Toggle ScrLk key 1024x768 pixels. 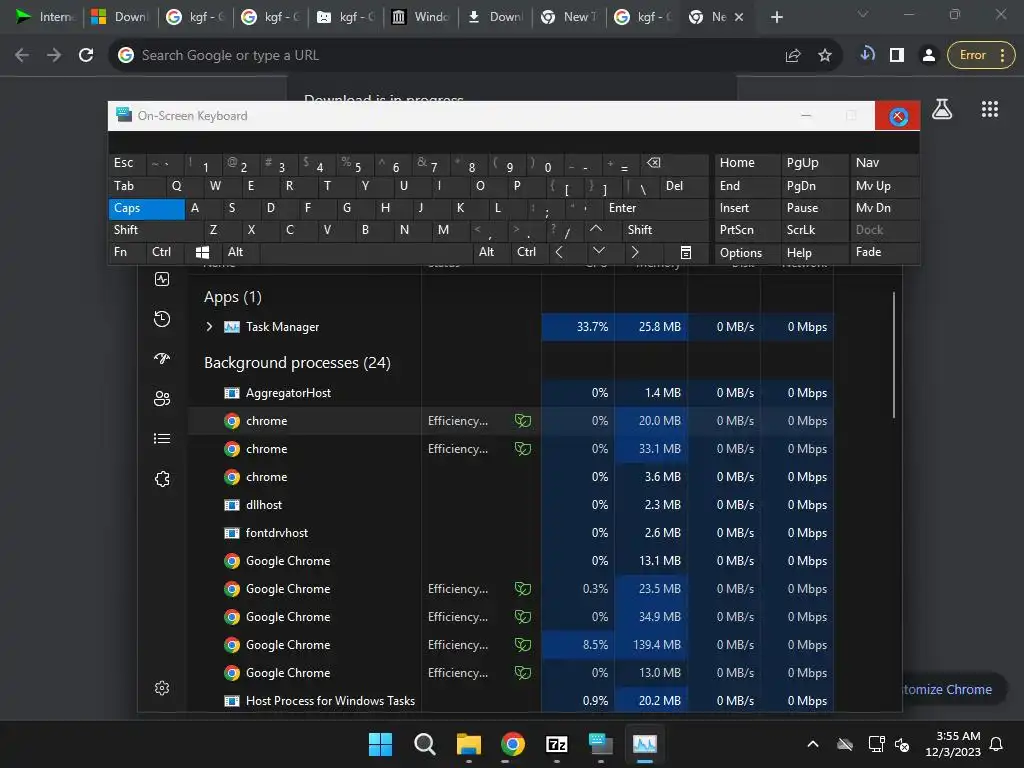pyautogui.click(x=814, y=230)
